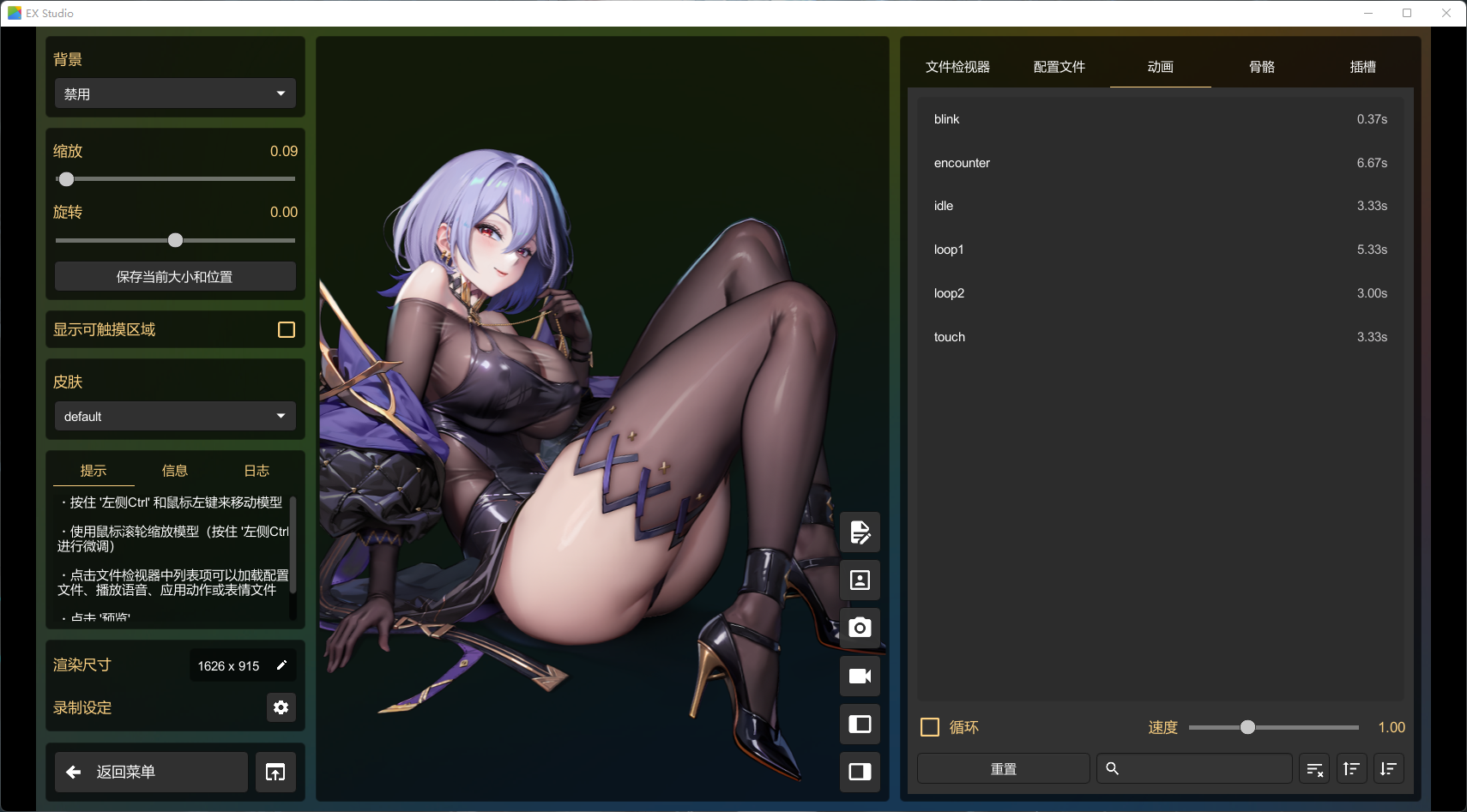Click the character model preview

pyautogui.click(x=602, y=418)
